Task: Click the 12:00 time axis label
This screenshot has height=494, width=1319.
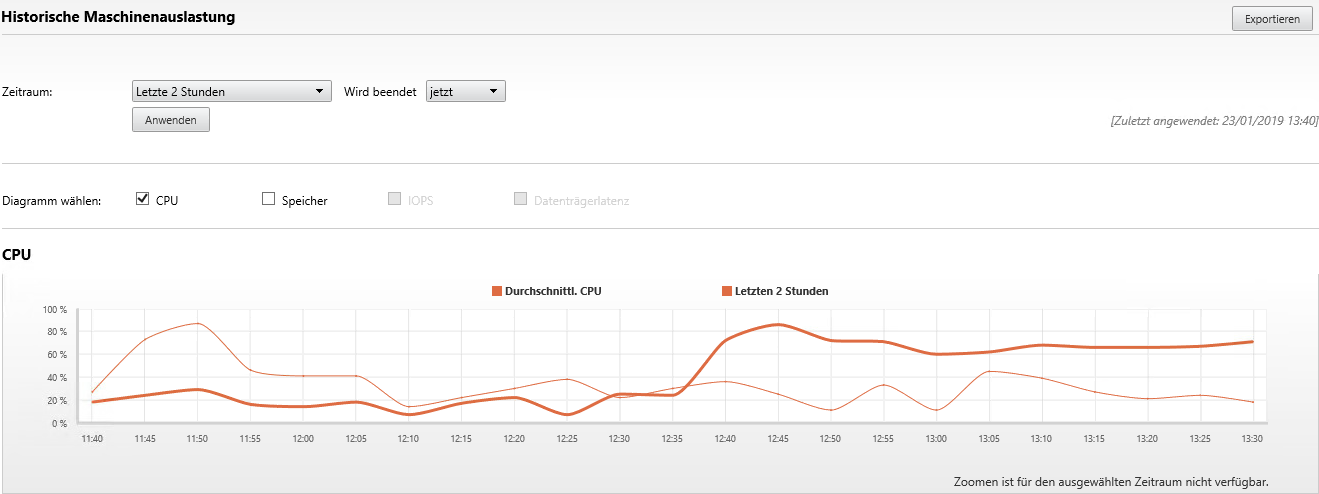Action: 303,438
